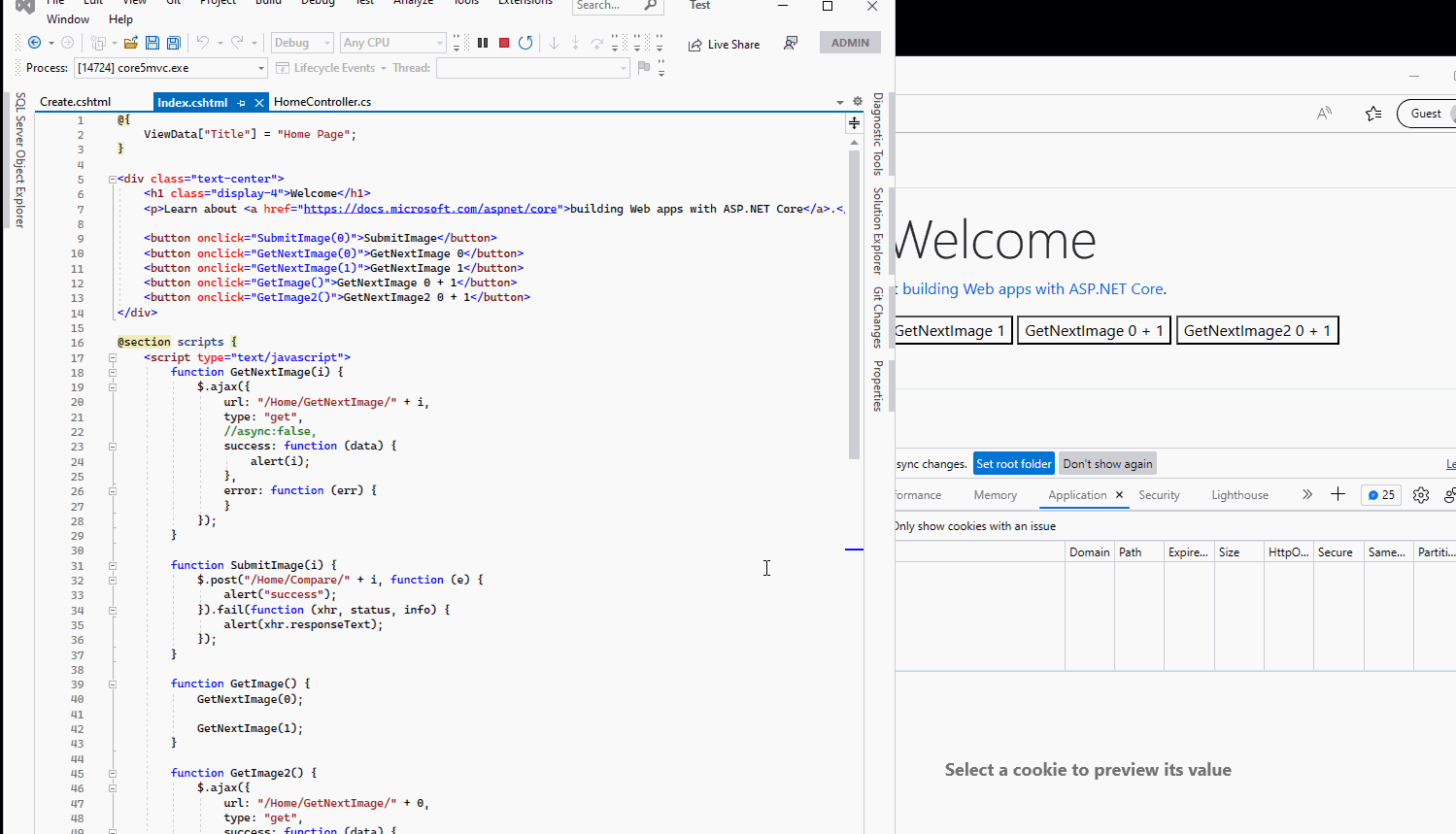Image resolution: width=1456 pixels, height=834 pixels.
Task: Click the Navigate Backward arrow icon
Action: tap(34, 43)
